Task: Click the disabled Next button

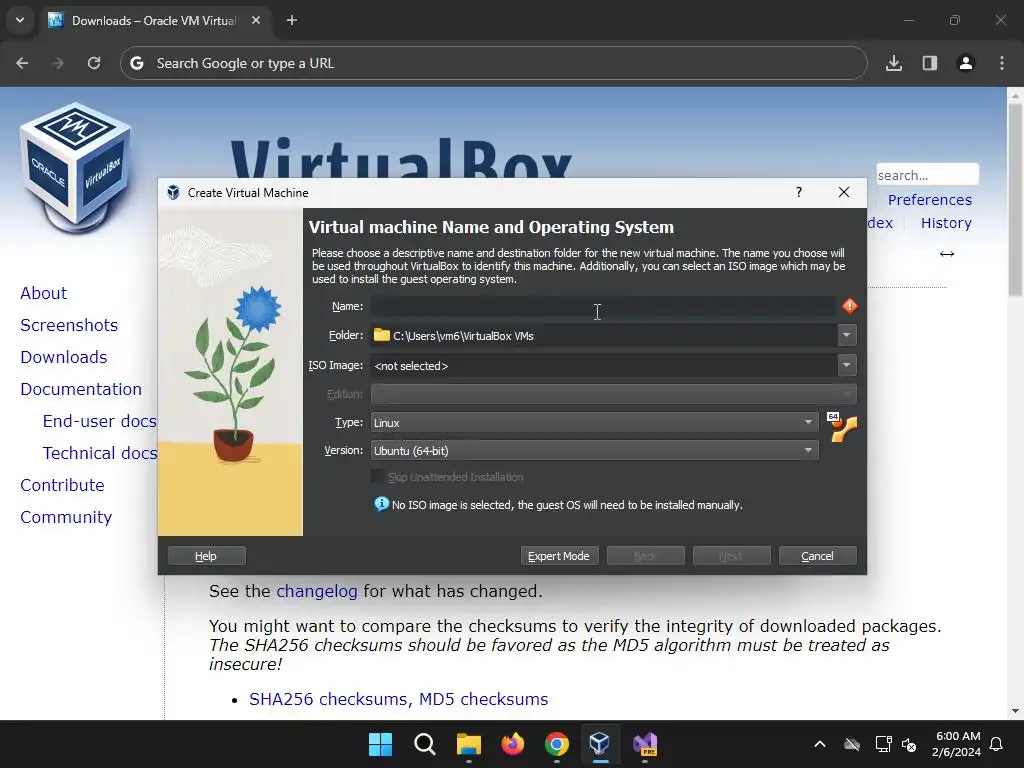Action: 731,556
